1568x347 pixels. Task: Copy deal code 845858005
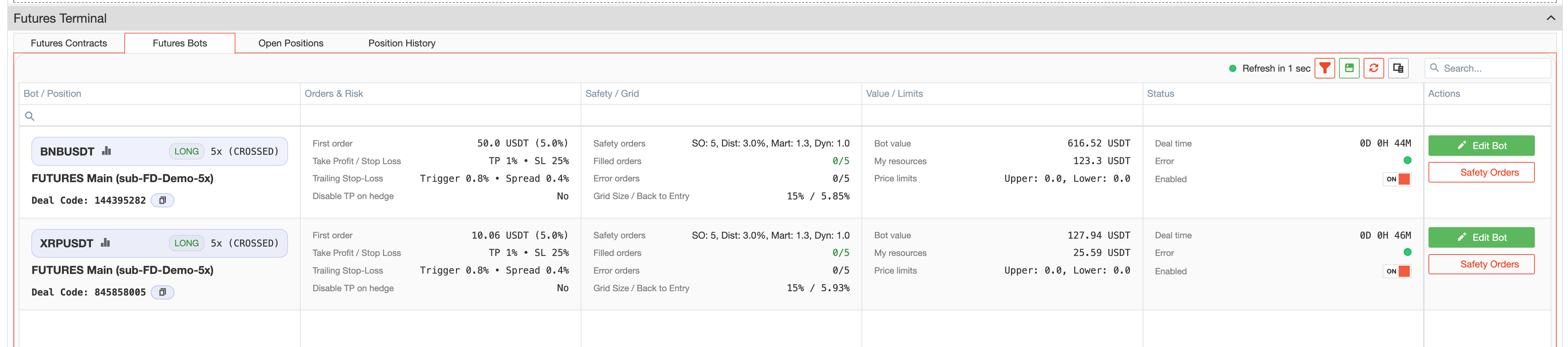163,292
